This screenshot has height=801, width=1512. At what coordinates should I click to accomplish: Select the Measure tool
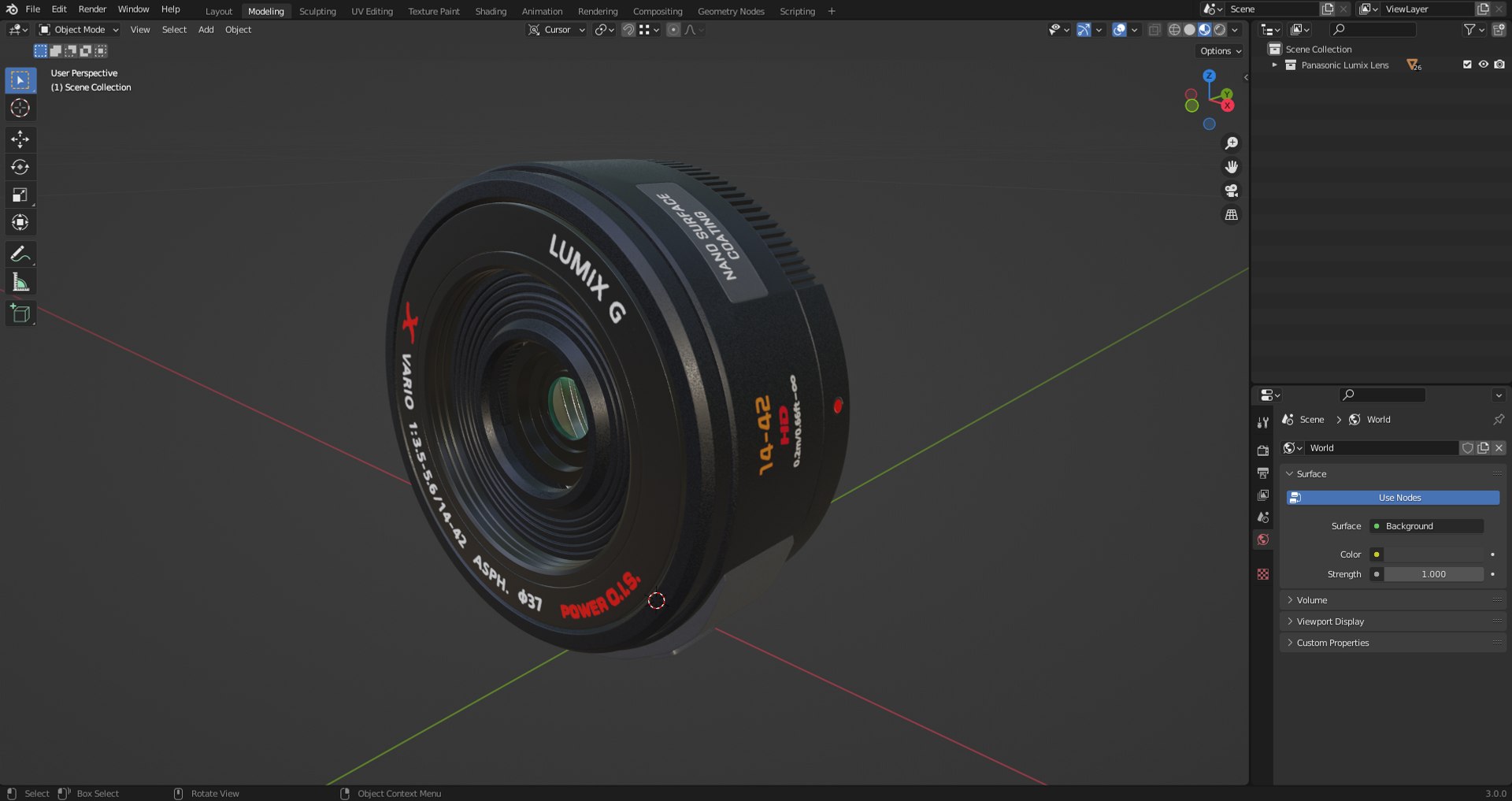(x=20, y=282)
